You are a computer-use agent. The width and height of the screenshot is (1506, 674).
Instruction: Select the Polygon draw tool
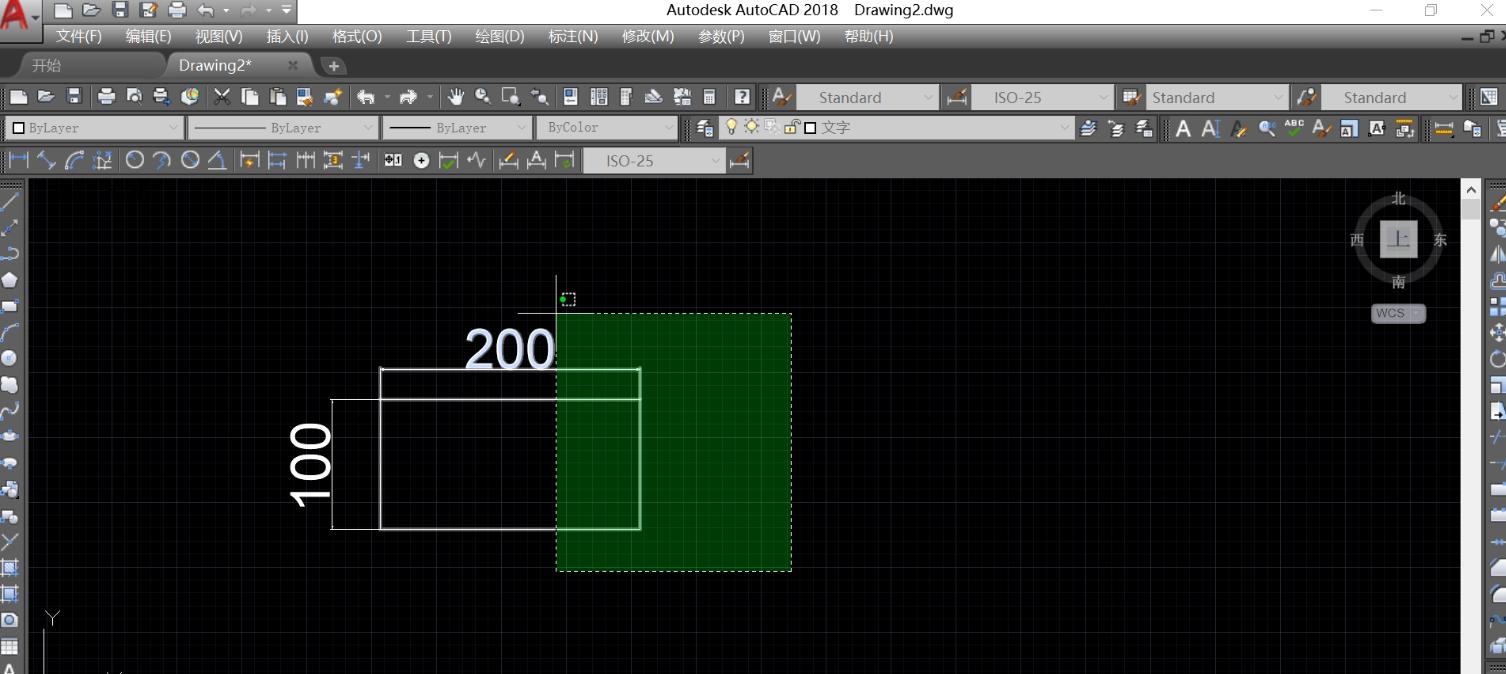pyautogui.click(x=10, y=279)
